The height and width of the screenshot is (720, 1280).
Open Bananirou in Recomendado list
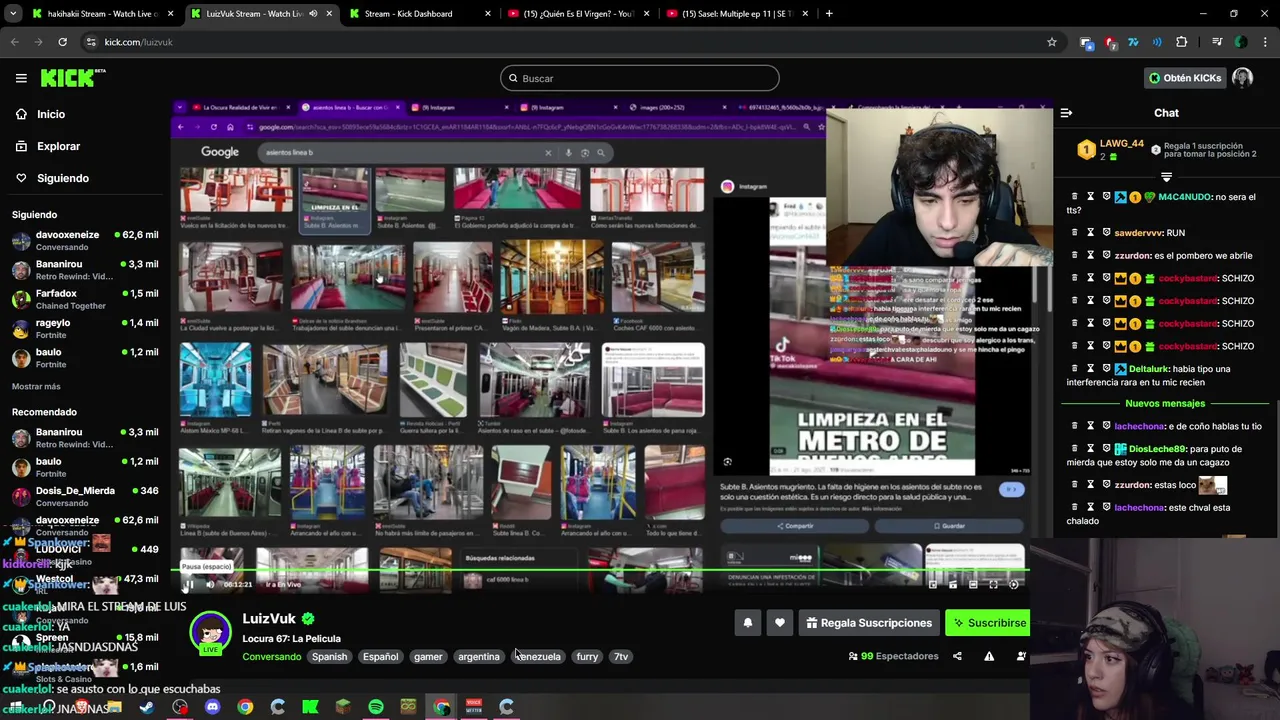(85, 437)
